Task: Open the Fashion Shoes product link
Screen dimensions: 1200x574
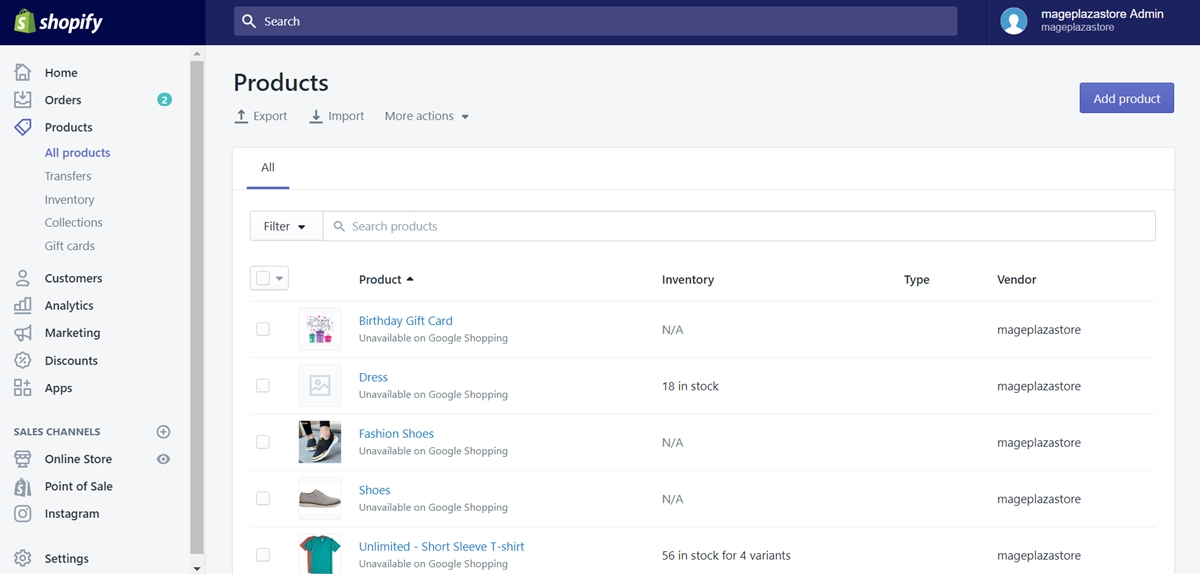Action: click(x=396, y=434)
